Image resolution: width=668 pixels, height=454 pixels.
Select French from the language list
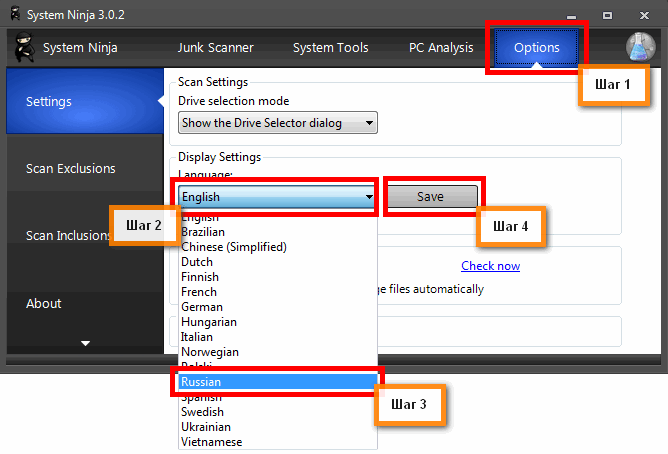click(278, 292)
